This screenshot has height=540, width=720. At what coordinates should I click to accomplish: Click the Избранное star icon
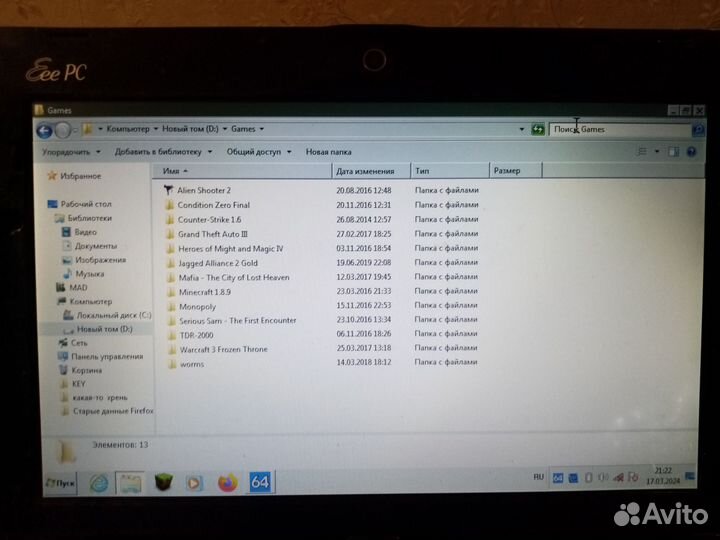(x=52, y=175)
